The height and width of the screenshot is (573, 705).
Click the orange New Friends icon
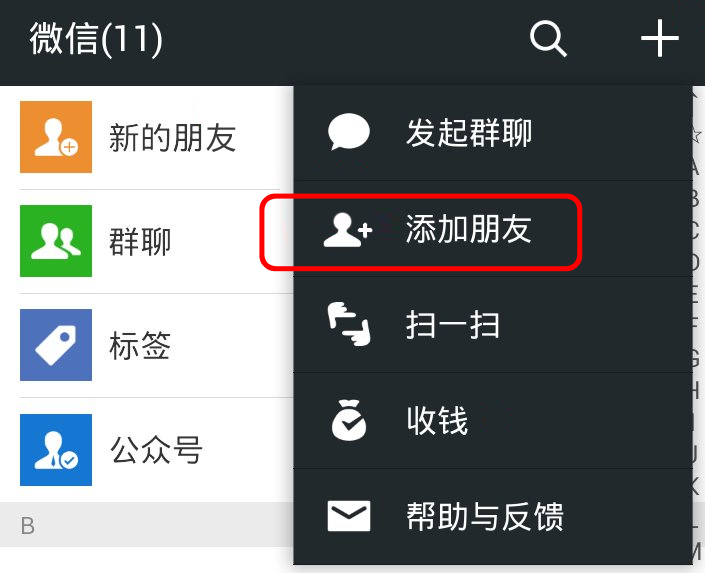point(56,137)
